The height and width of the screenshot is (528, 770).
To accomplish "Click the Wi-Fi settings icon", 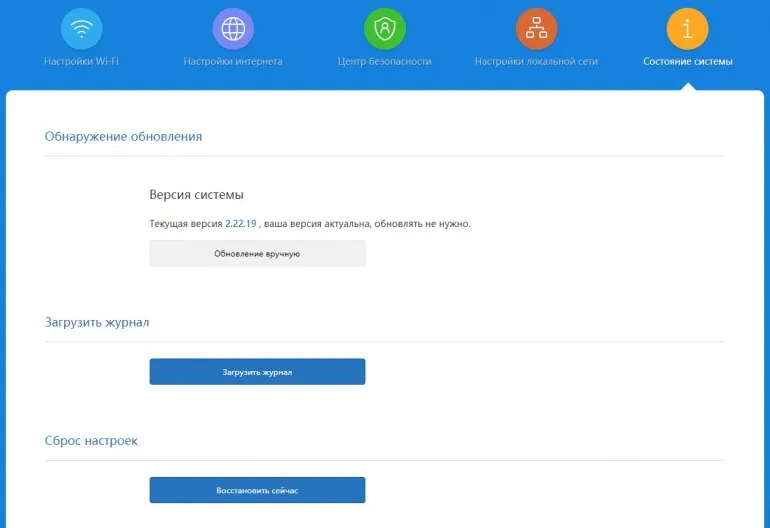I will point(81,28).
